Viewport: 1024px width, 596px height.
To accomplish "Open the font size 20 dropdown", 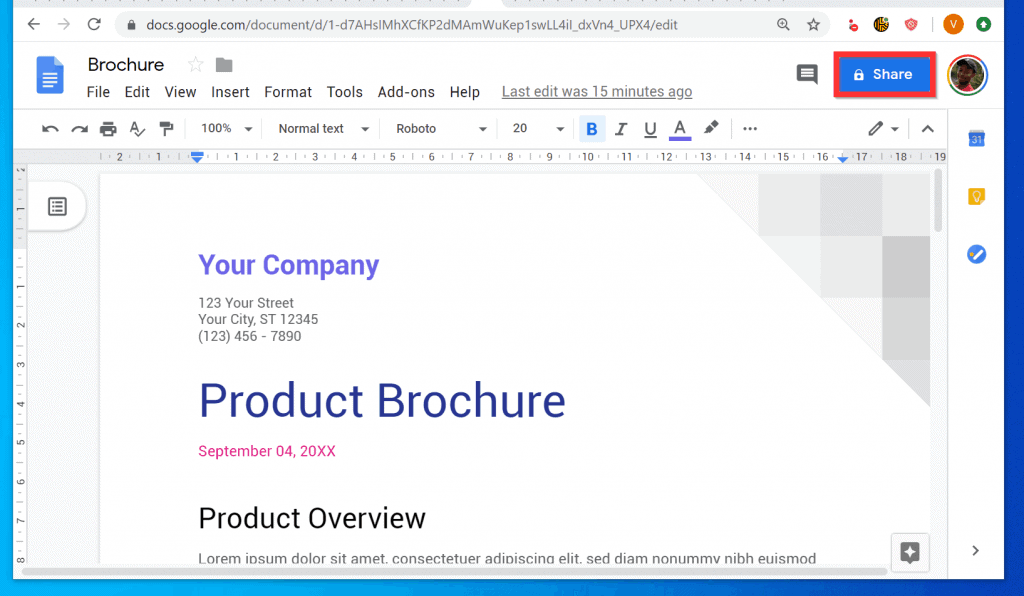I will point(537,129).
